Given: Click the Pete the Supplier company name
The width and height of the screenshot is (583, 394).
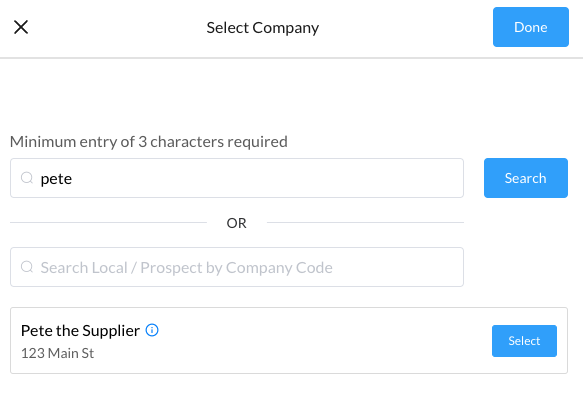Looking at the screenshot, I should (x=80, y=330).
